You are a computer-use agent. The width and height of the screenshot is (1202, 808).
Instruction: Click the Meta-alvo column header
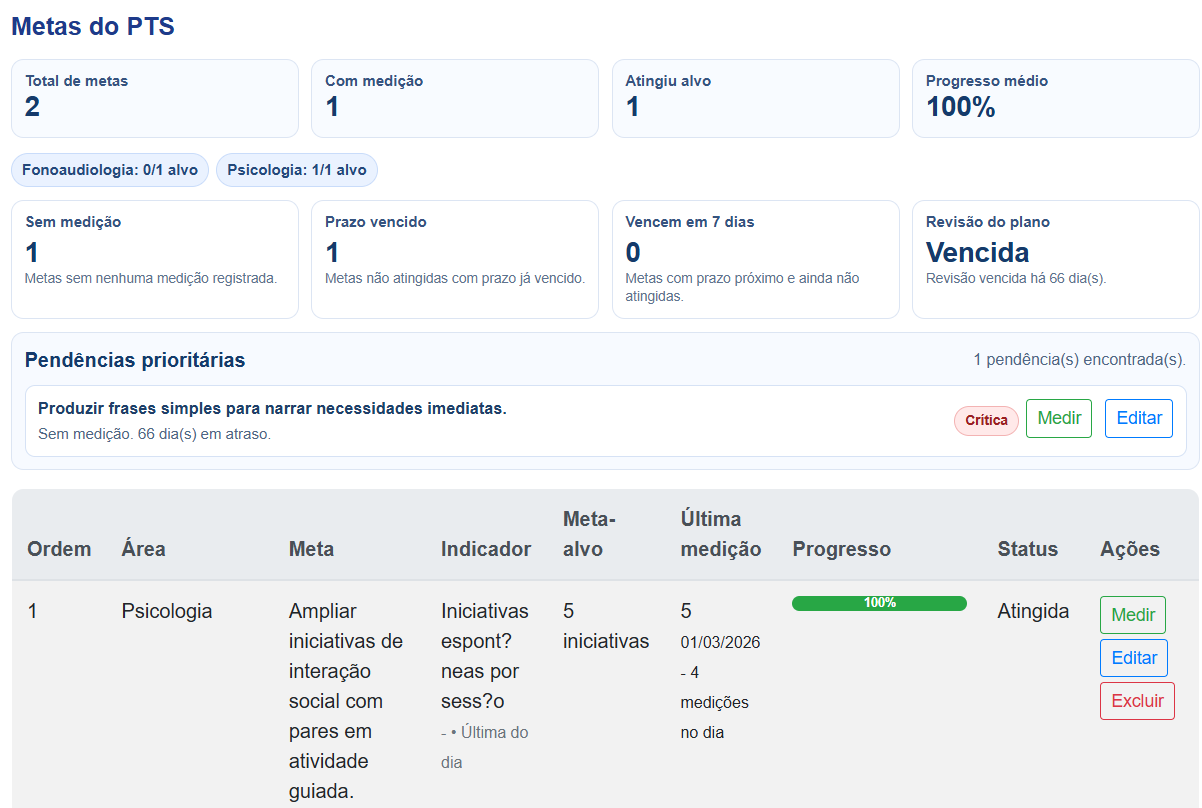coord(590,534)
